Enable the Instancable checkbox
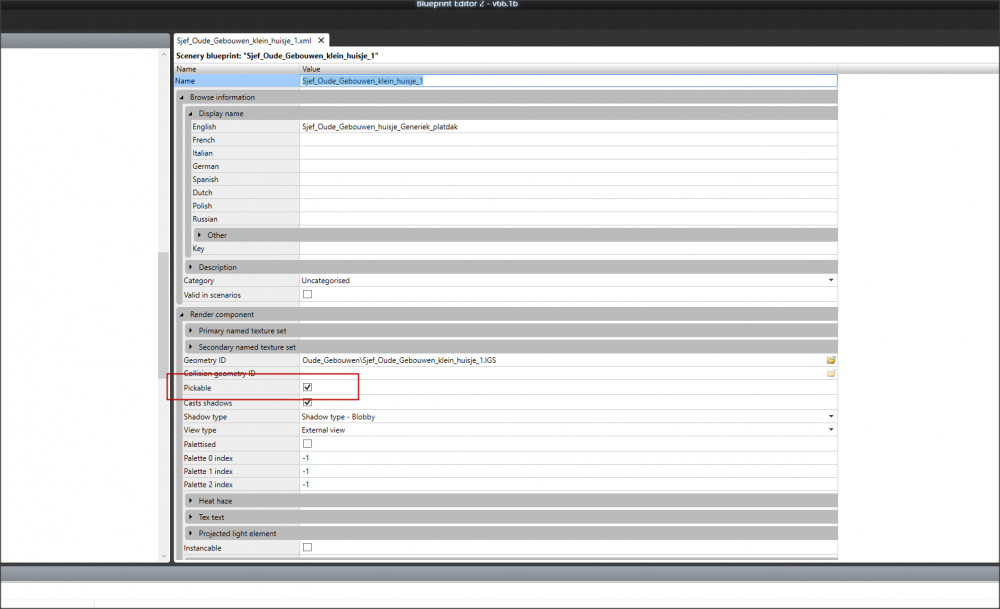 [x=308, y=547]
